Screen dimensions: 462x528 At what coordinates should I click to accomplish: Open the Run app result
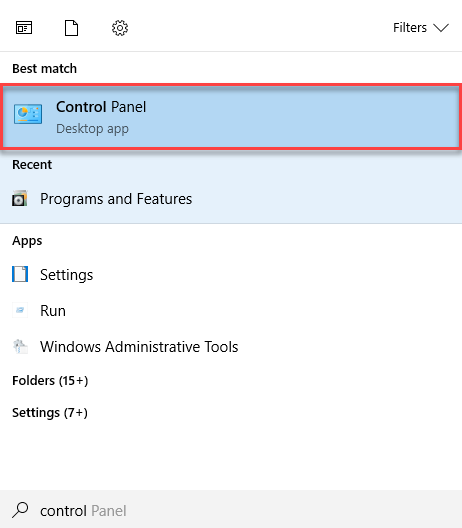(231, 310)
